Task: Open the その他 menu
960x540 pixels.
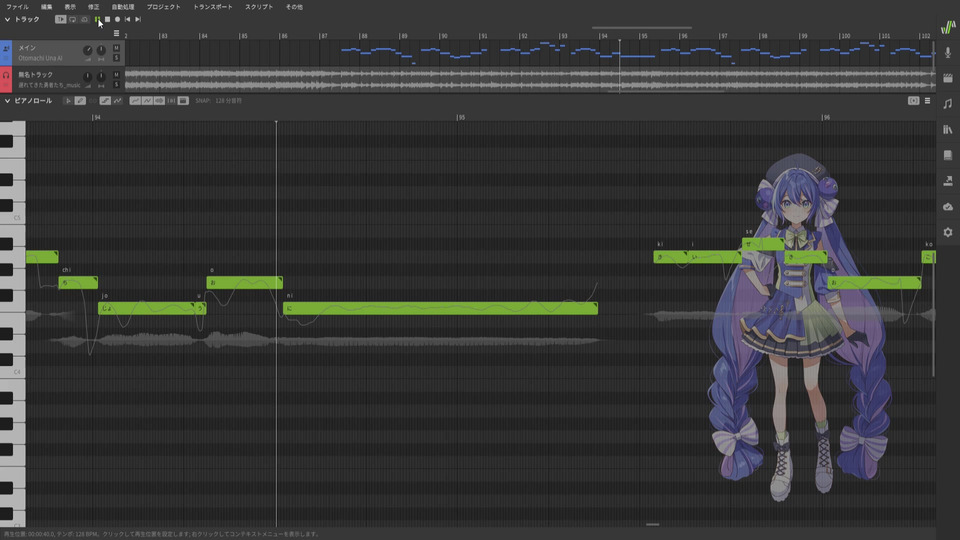Action: point(294,7)
